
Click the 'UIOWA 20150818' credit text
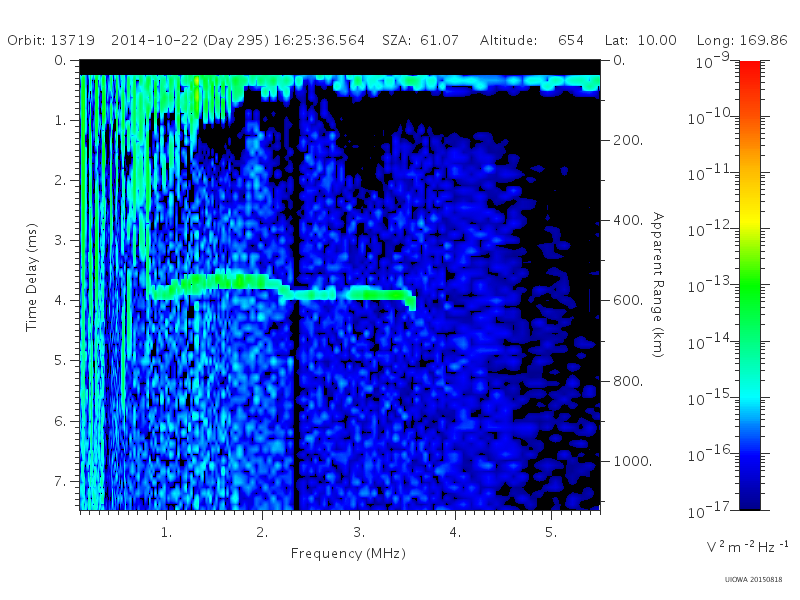753,580
